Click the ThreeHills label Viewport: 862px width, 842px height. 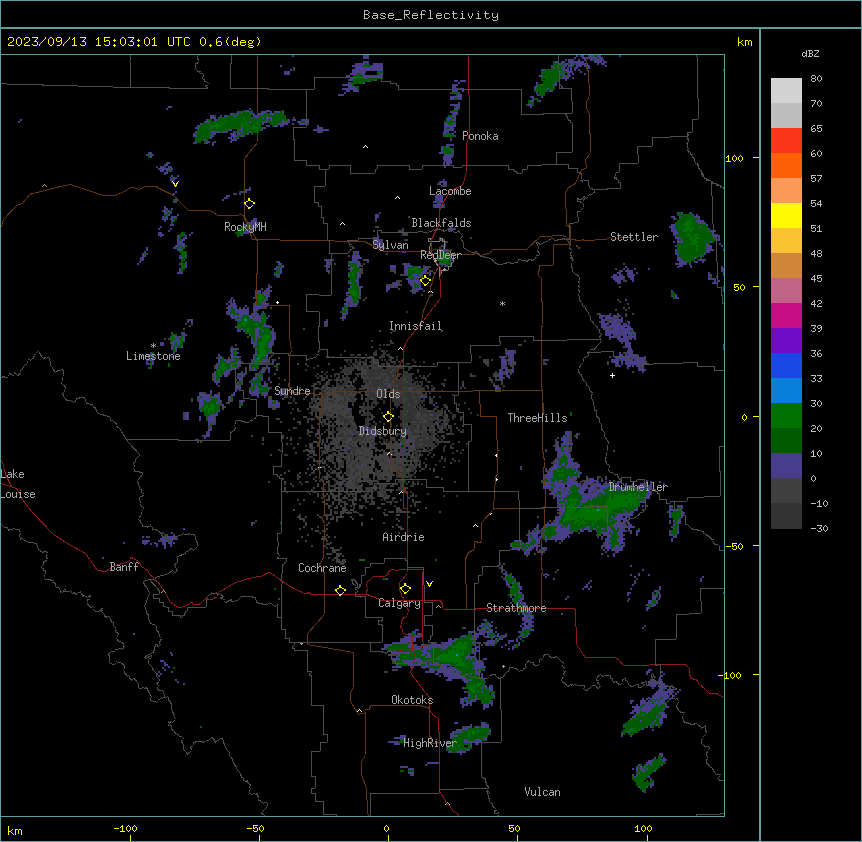[537, 418]
